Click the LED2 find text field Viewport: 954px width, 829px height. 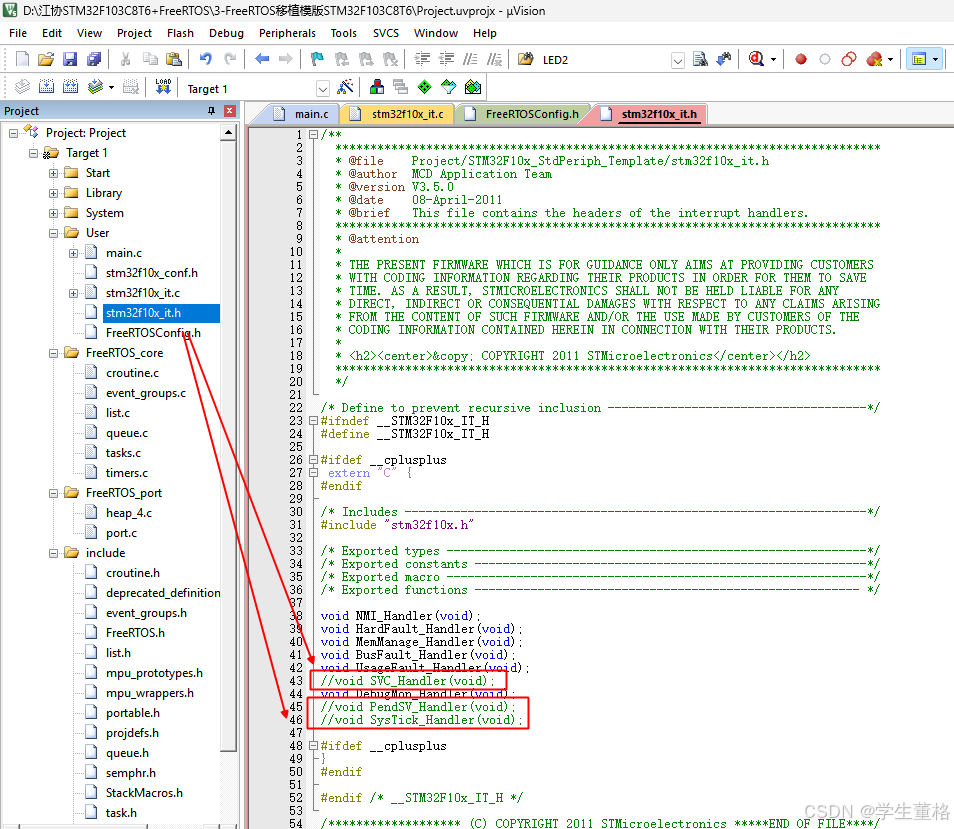pos(605,60)
